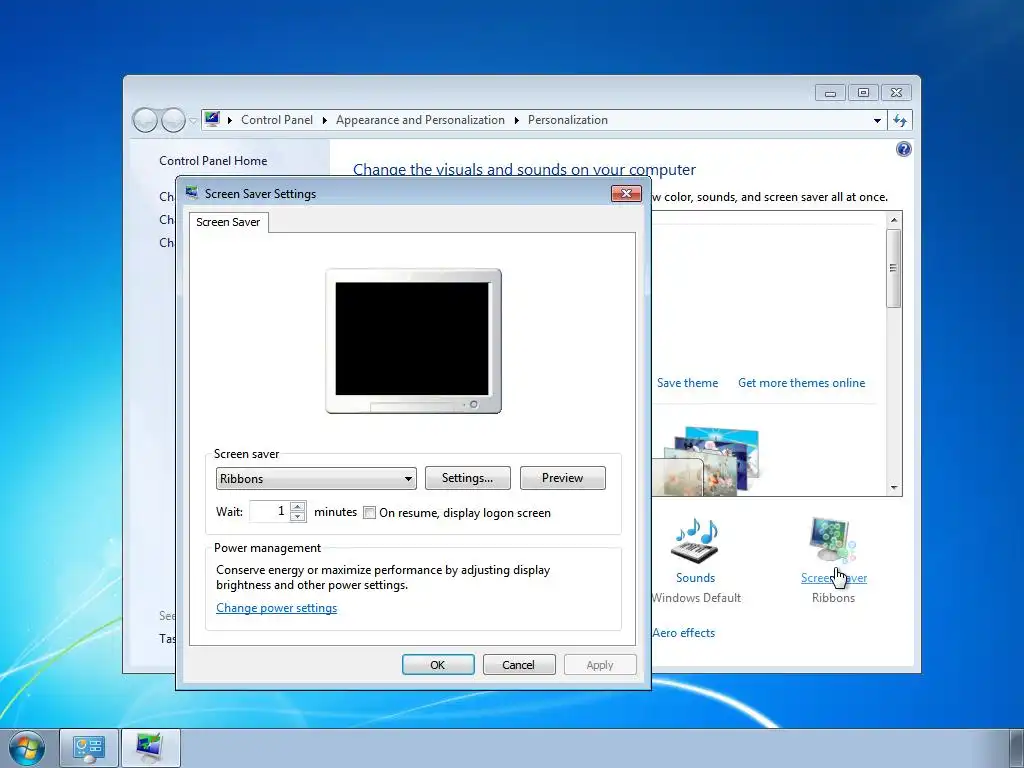Open the Ribbons screen saver dropdown
The image size is (1024, 768).
click(316, 479)
